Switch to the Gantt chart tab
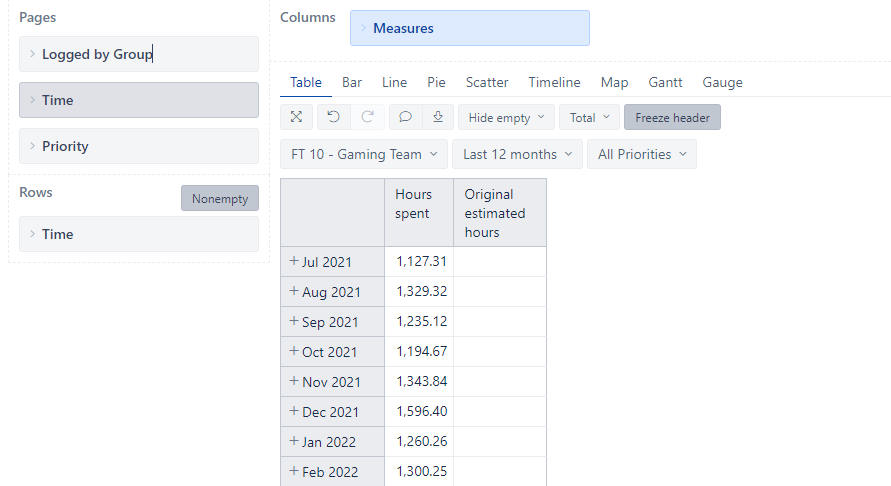 [665, 82]
